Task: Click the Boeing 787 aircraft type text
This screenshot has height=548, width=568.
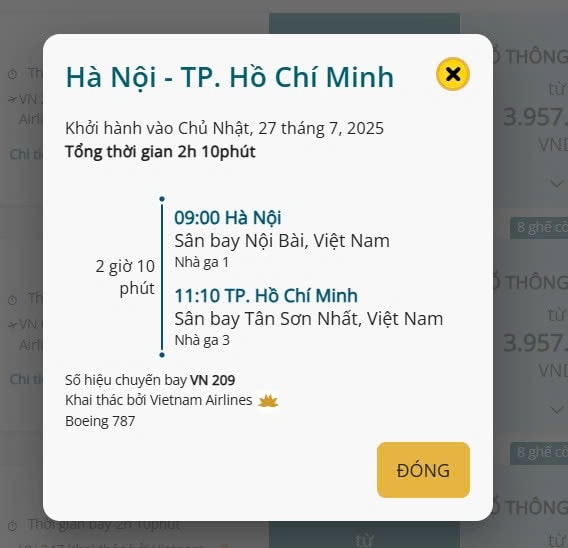Action: click(x=100, y=421)
